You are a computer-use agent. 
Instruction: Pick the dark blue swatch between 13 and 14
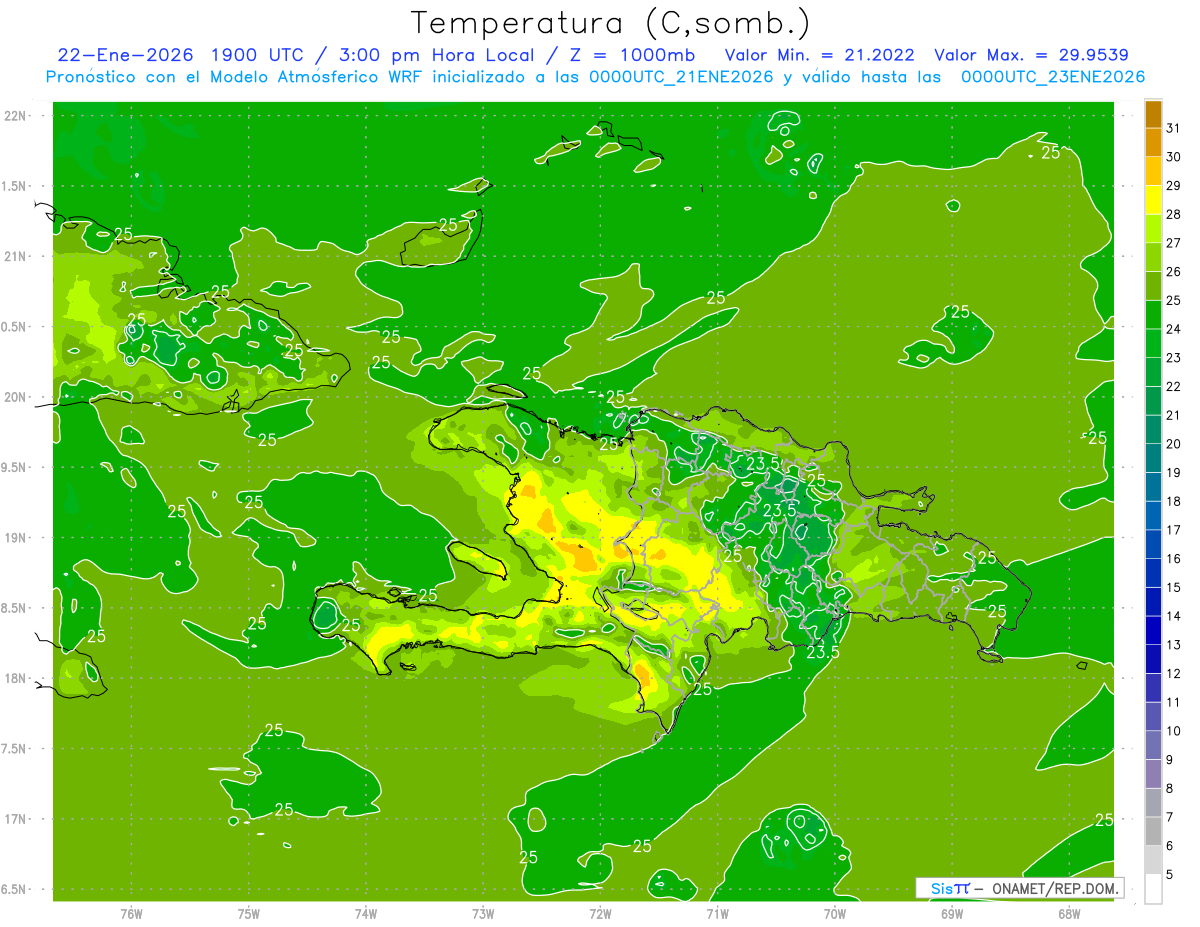coord(1153,630)
